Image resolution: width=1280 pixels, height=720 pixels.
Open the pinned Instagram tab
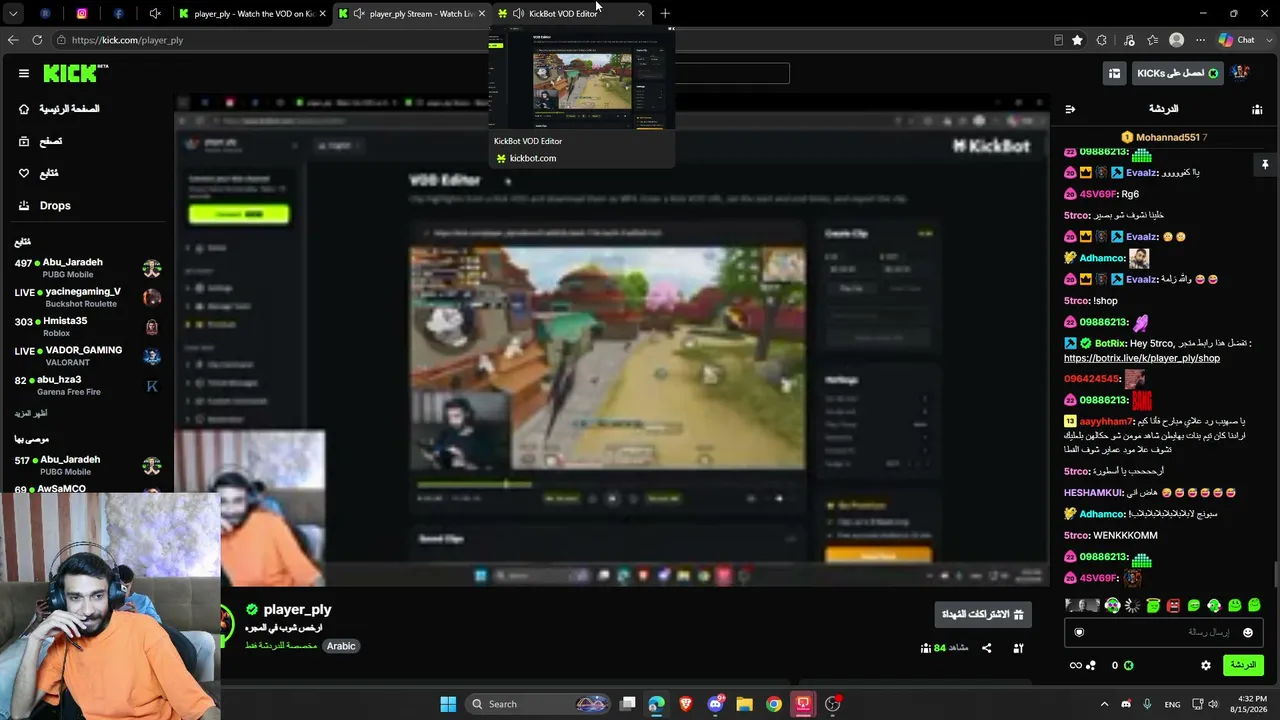[82, 14]
